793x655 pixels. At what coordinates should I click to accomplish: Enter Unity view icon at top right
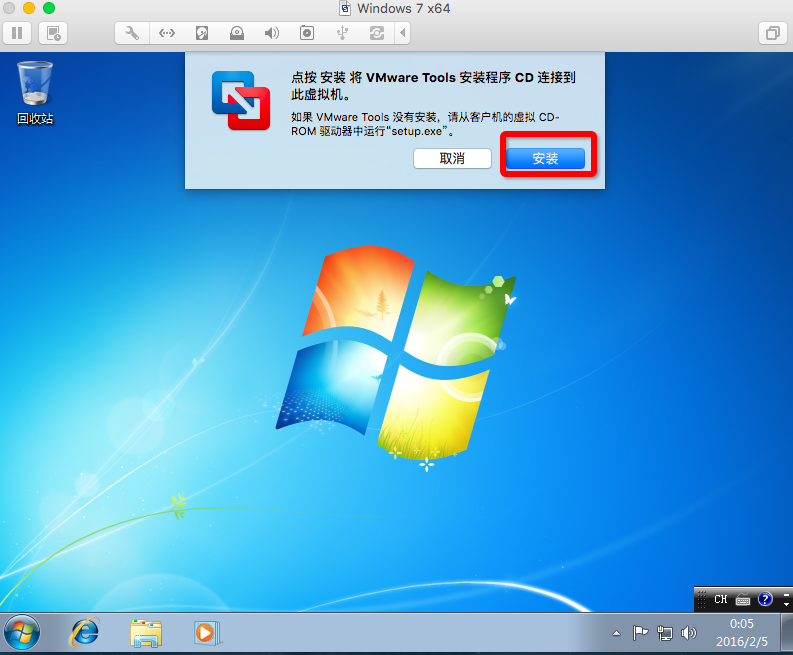773,33
